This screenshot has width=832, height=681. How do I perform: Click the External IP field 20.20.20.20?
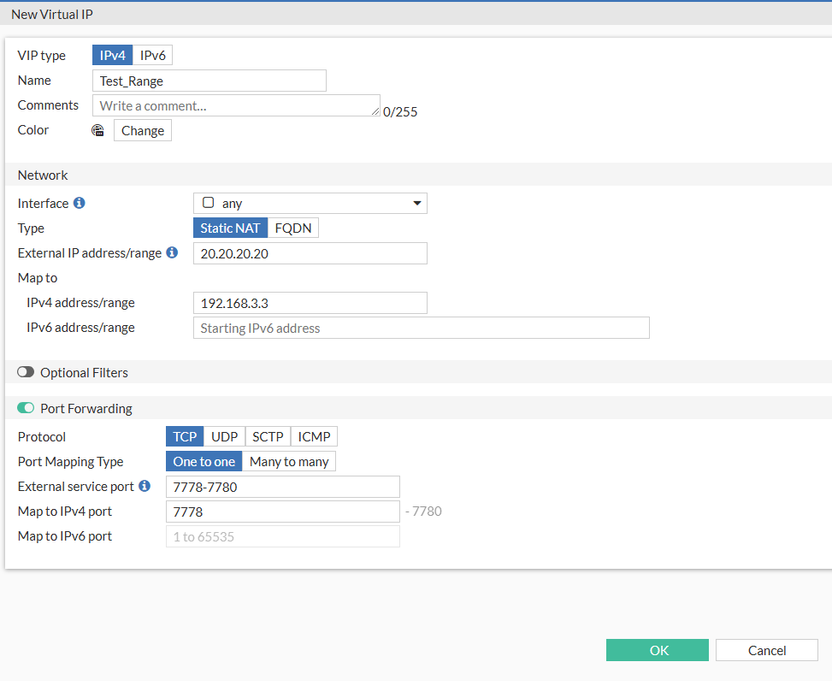pos(310,253)
